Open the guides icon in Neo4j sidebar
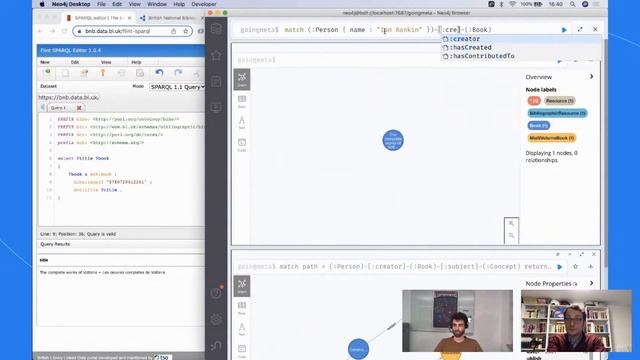The width and height of the screenshot is (640, 360). coord(216,107)
